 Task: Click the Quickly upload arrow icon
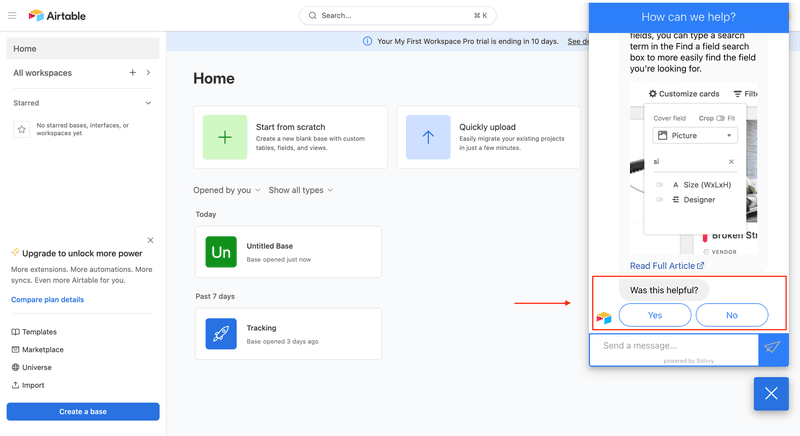click(x=427, y=138)
